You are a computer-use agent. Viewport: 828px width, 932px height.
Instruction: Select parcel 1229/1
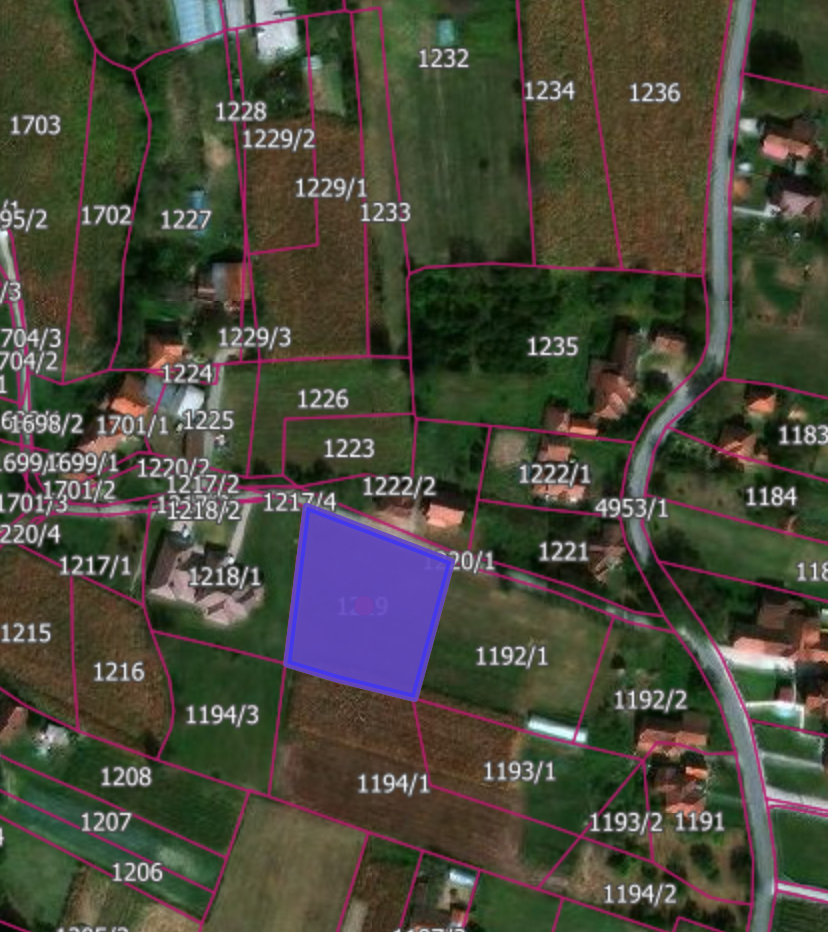tap(331, 188)
